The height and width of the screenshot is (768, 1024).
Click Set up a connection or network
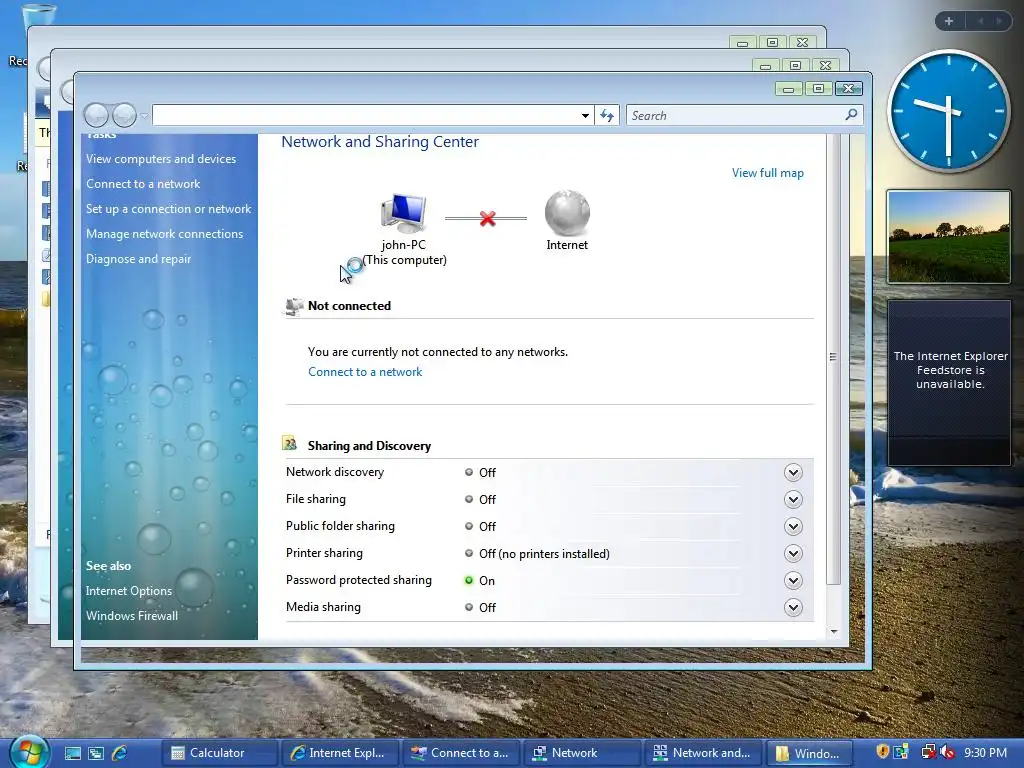click(x=168, y=209)
